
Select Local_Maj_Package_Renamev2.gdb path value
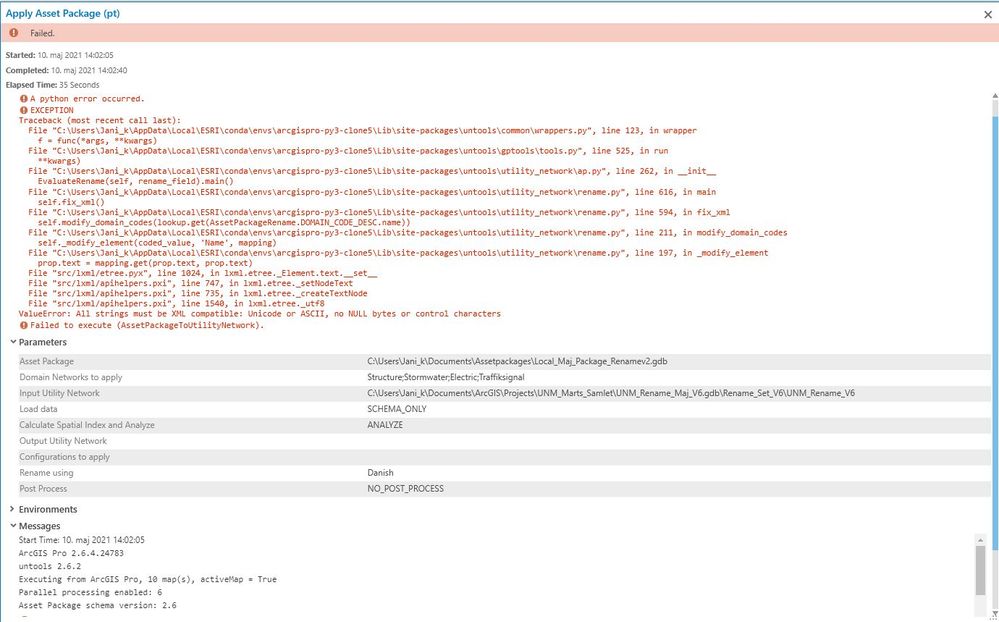pyautogui.click(x=517, y=361)
